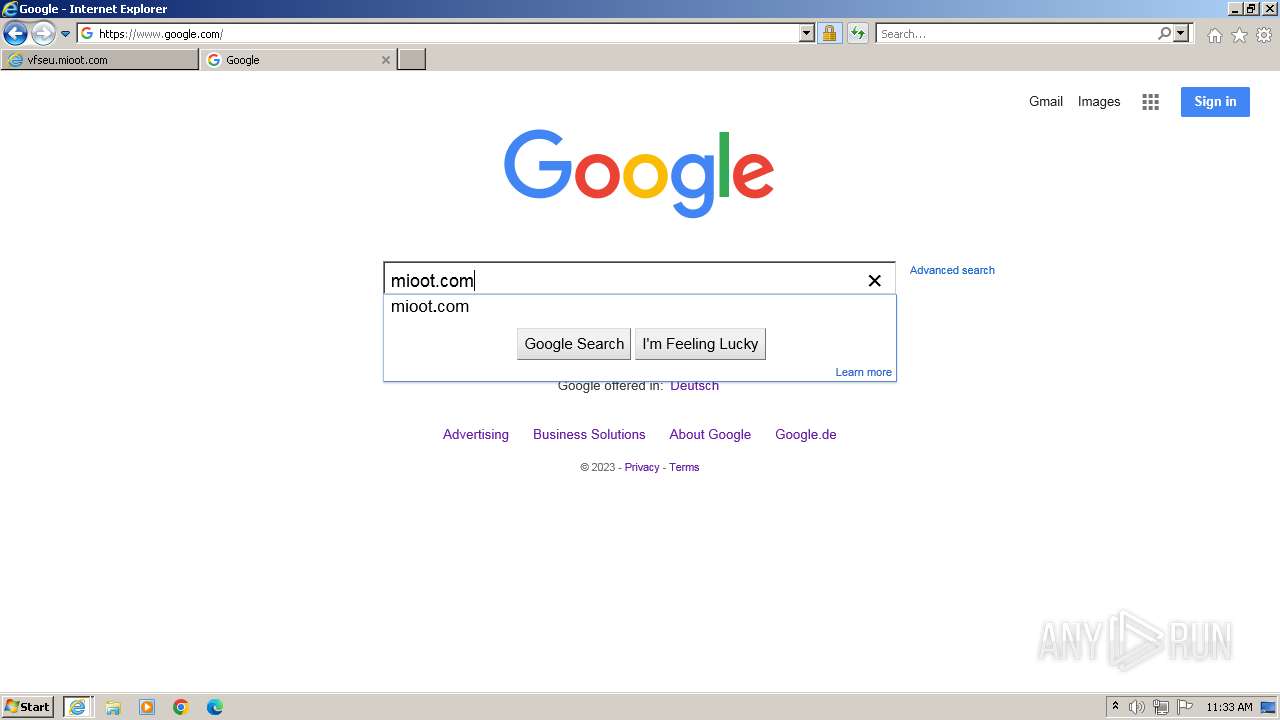Open the Advertising link
This screenshot has width=1280, height=720.
tap(476, 434)
